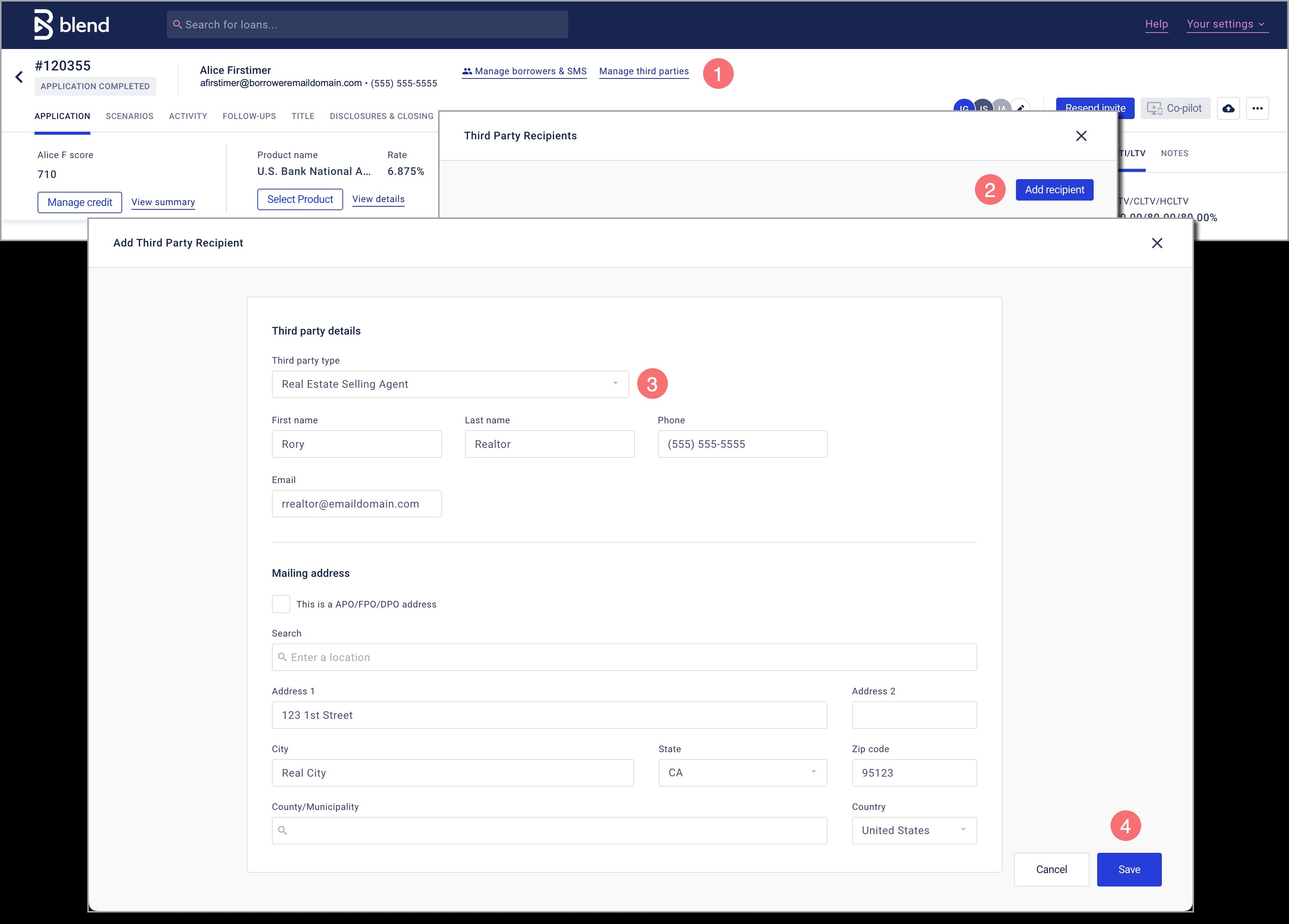Save the new third party recipient
The image size is (1289, 924).
(x=1129, y=869)
